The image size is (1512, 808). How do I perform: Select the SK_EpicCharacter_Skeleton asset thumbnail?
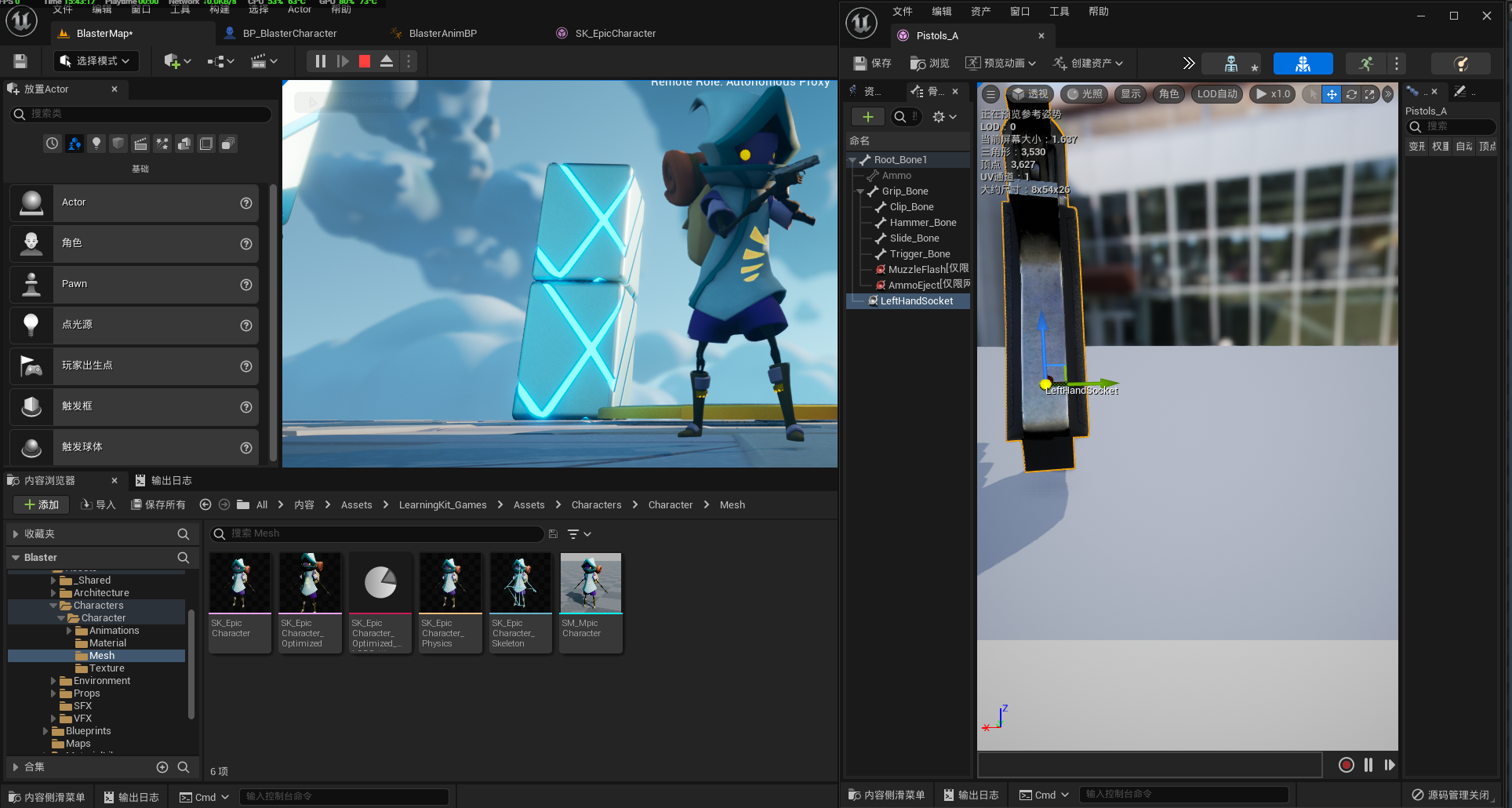[521, 602]
